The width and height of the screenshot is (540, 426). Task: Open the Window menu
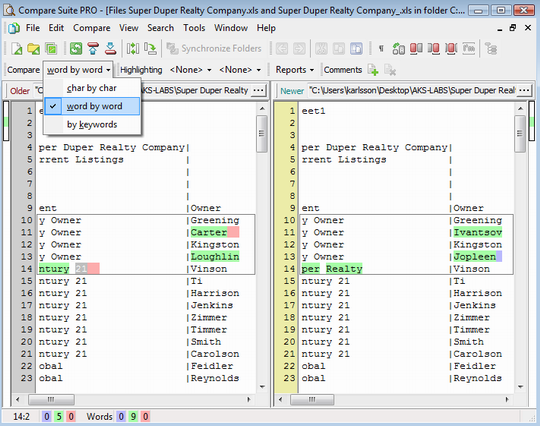point(231,28)
